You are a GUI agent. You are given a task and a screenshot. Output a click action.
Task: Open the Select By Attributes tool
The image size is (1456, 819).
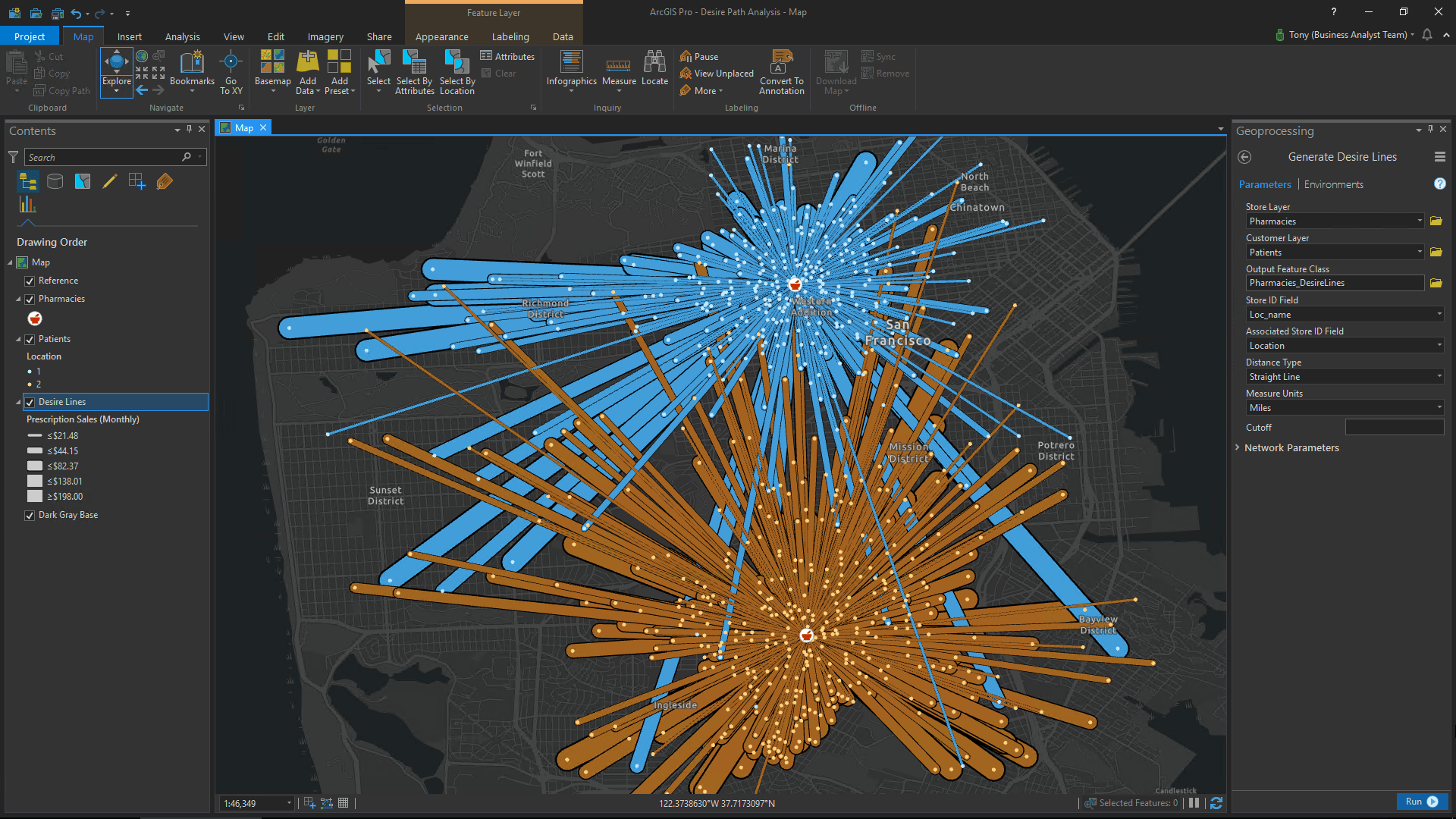pyautogui.click(x=414, y=72)
